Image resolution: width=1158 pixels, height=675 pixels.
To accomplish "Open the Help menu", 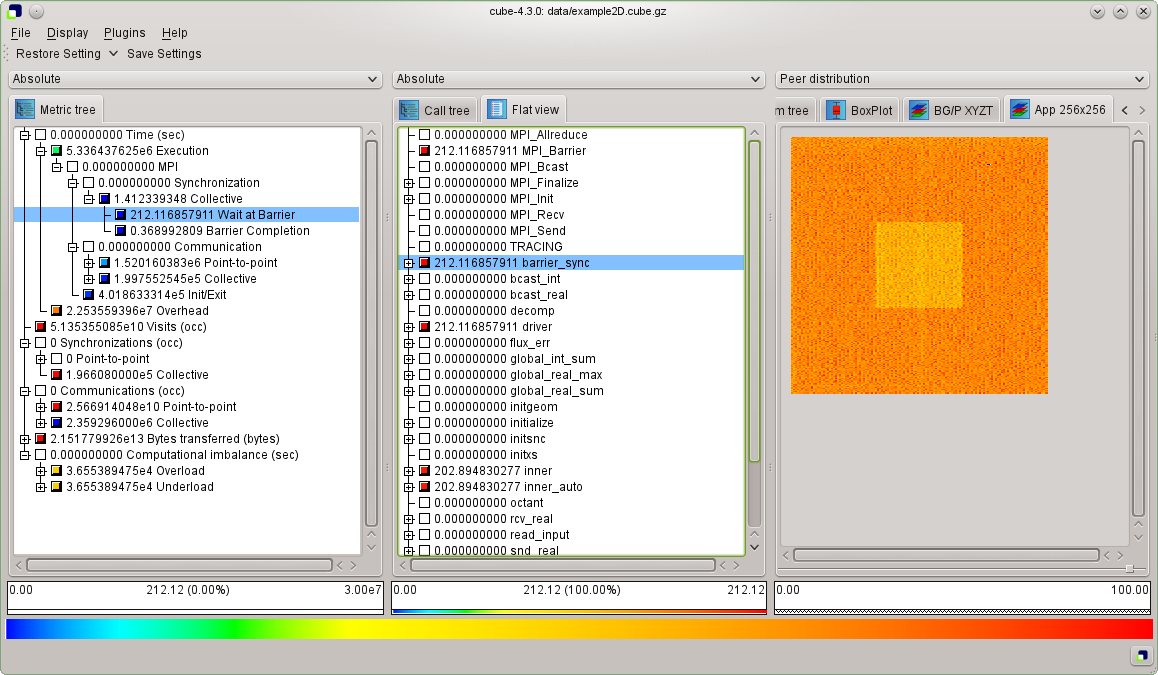I will click(174, 32).
